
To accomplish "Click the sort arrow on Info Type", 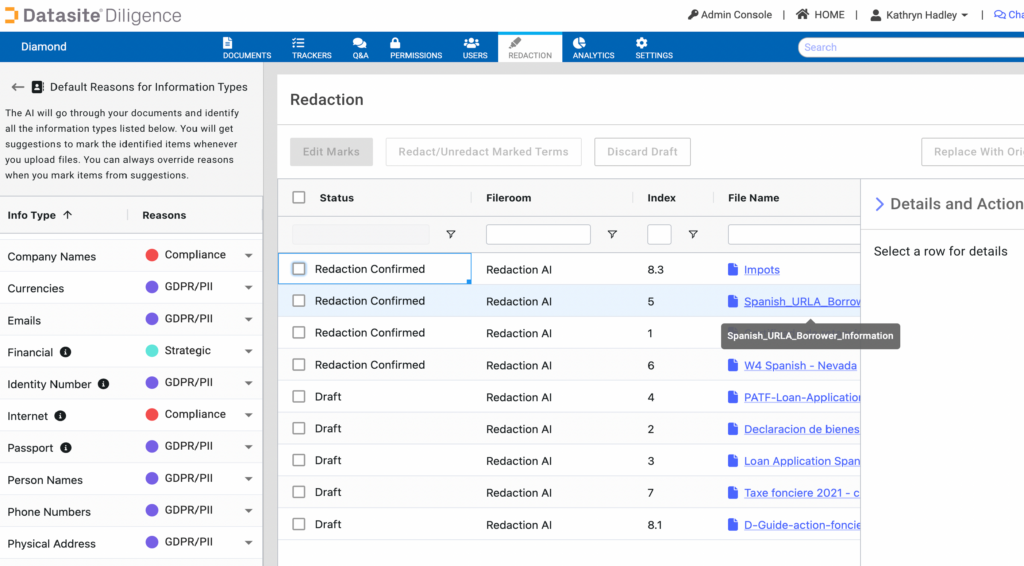I will tap(67, 215).
